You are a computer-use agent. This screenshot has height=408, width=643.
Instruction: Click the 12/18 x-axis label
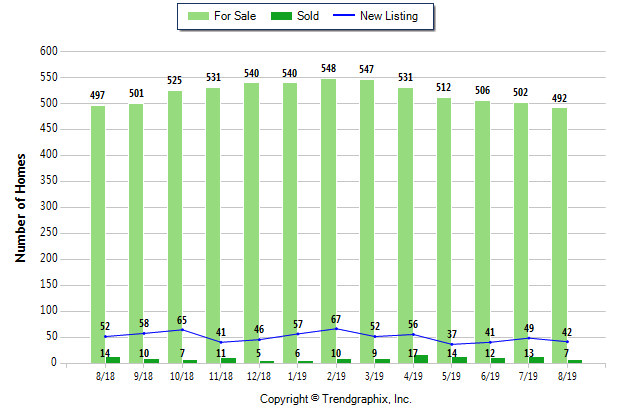click(x=258, y=376)
